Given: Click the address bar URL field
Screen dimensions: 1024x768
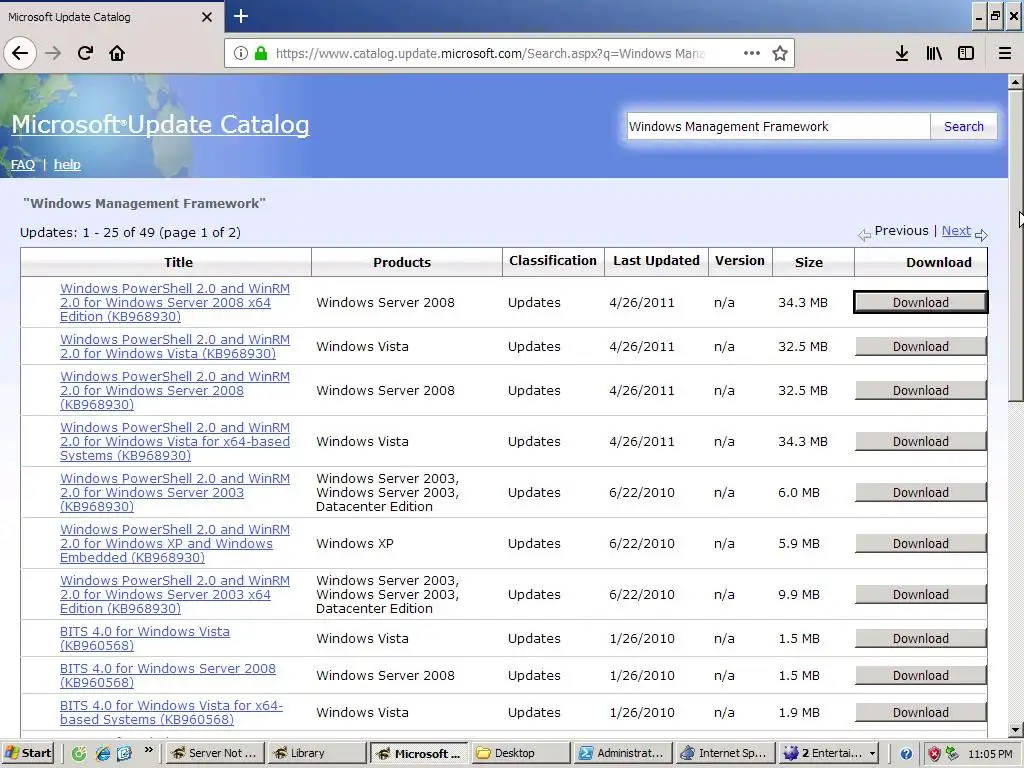Looking at the screenshot, I should [490, 53].
